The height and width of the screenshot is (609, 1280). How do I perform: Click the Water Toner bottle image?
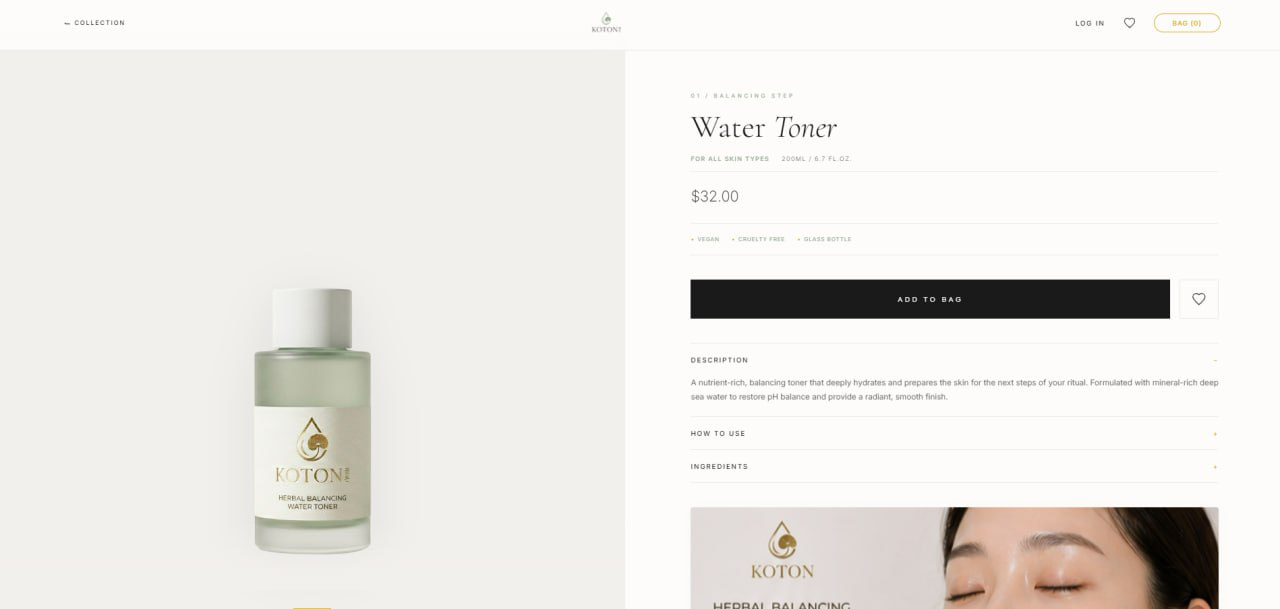[312, 420]
